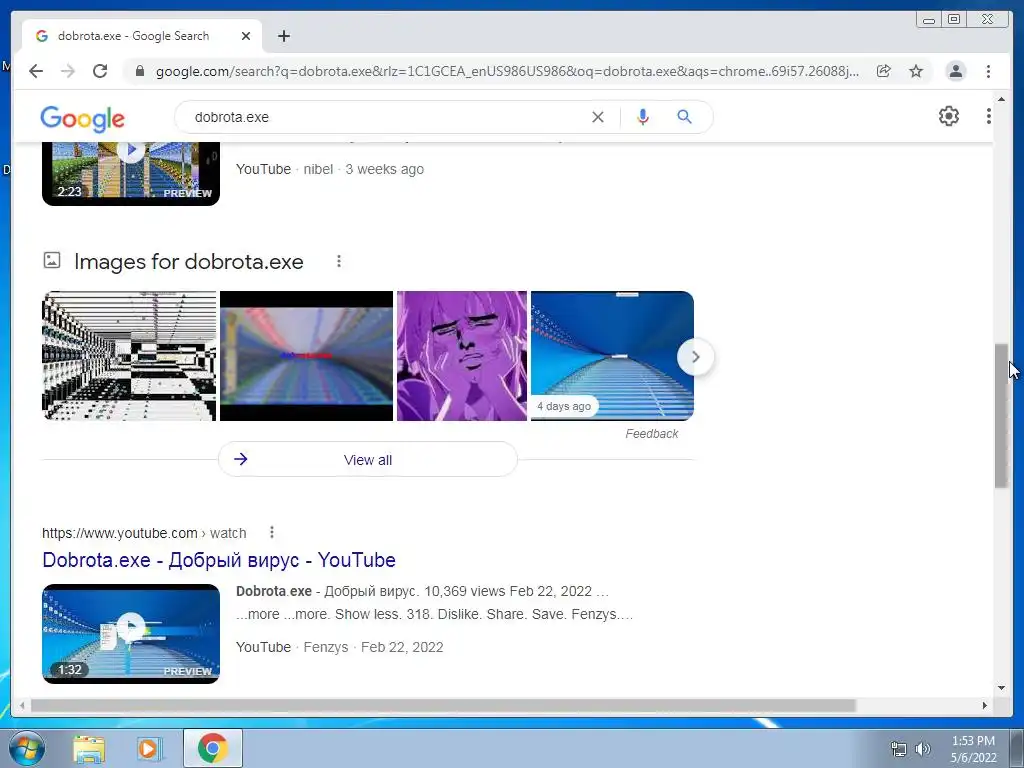Open the Chrome profile avatar
The image size is (1024, 768).
coord(955,71)
